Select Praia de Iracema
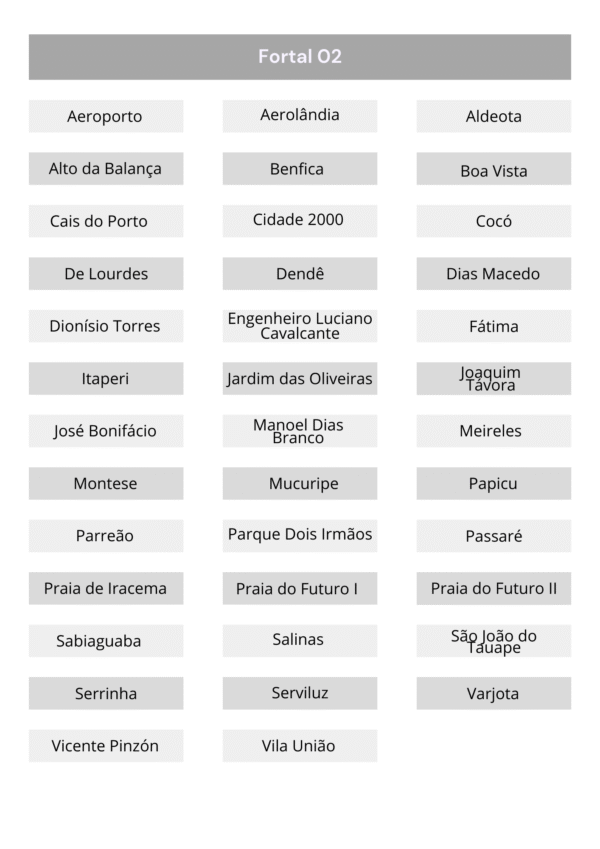 coord(105,588)
